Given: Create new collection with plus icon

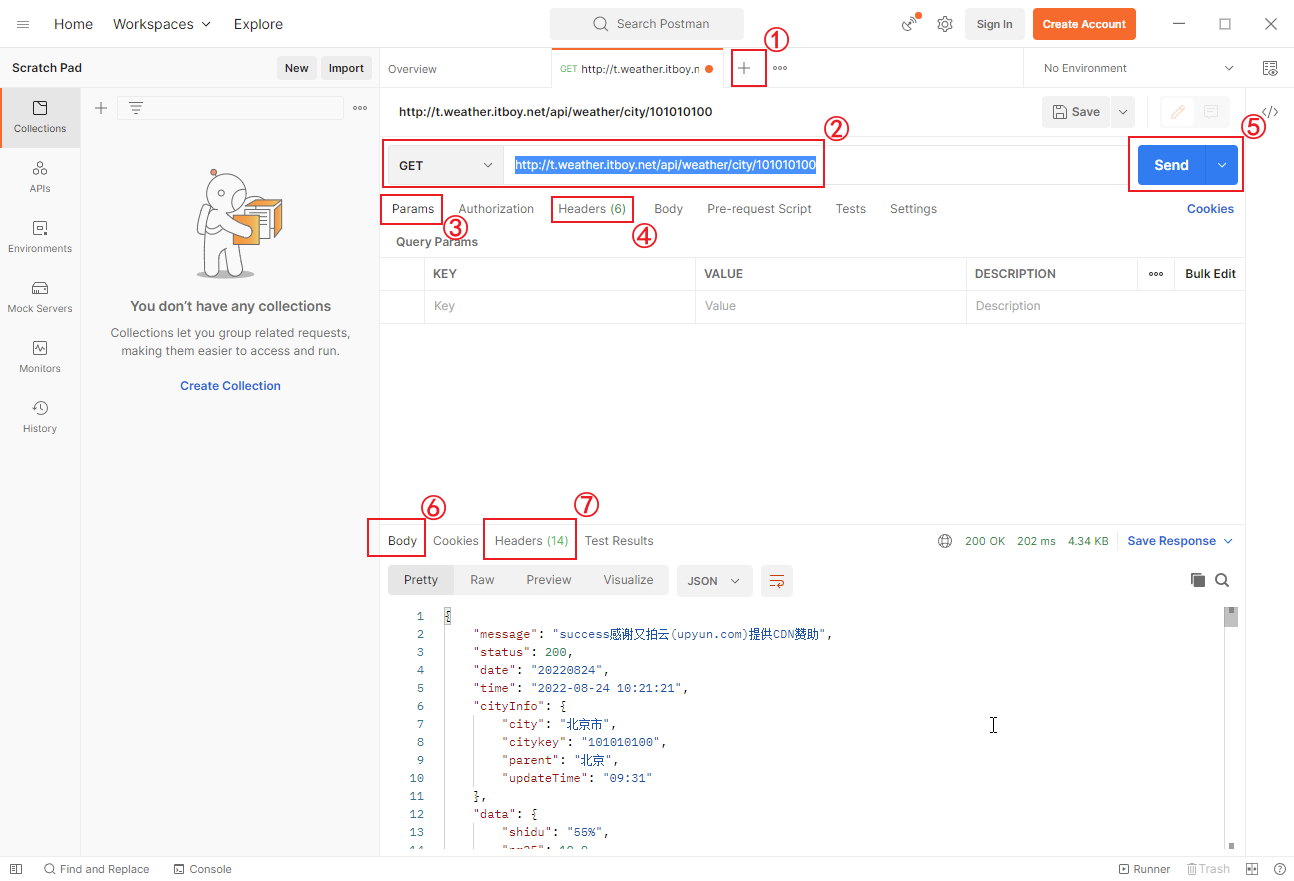Looking at the screenshot, I should click(x=101, y=108).
